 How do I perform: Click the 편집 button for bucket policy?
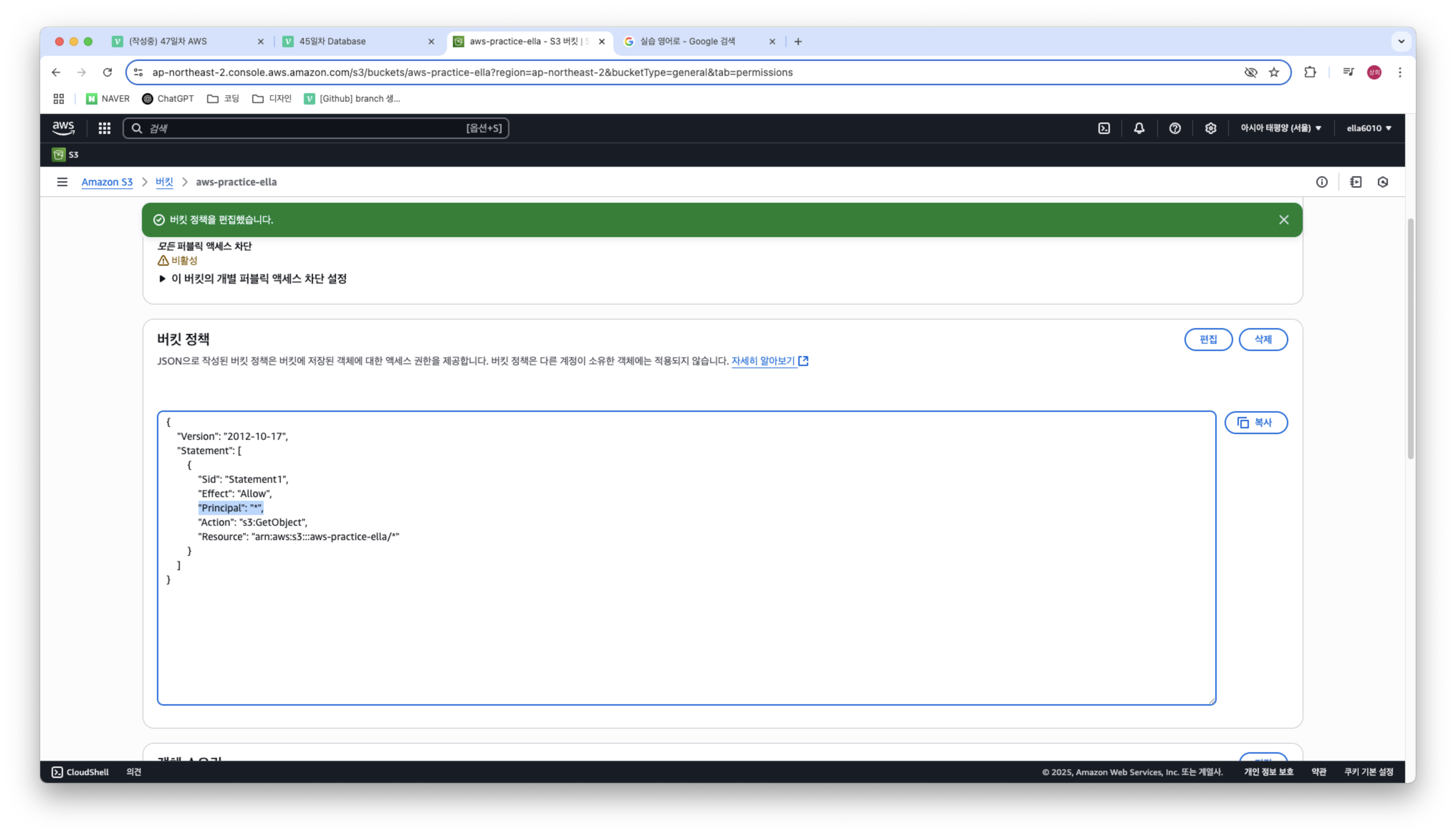(x=1208, y=339)
